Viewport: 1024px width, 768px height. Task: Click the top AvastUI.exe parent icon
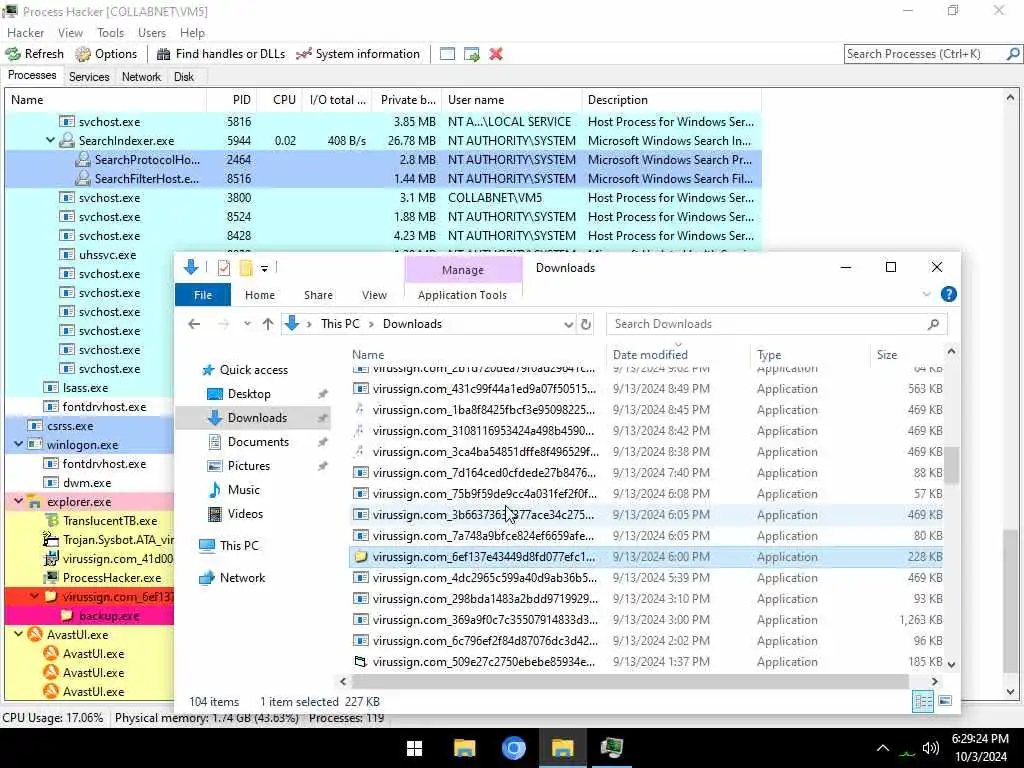tap(35, 634)
